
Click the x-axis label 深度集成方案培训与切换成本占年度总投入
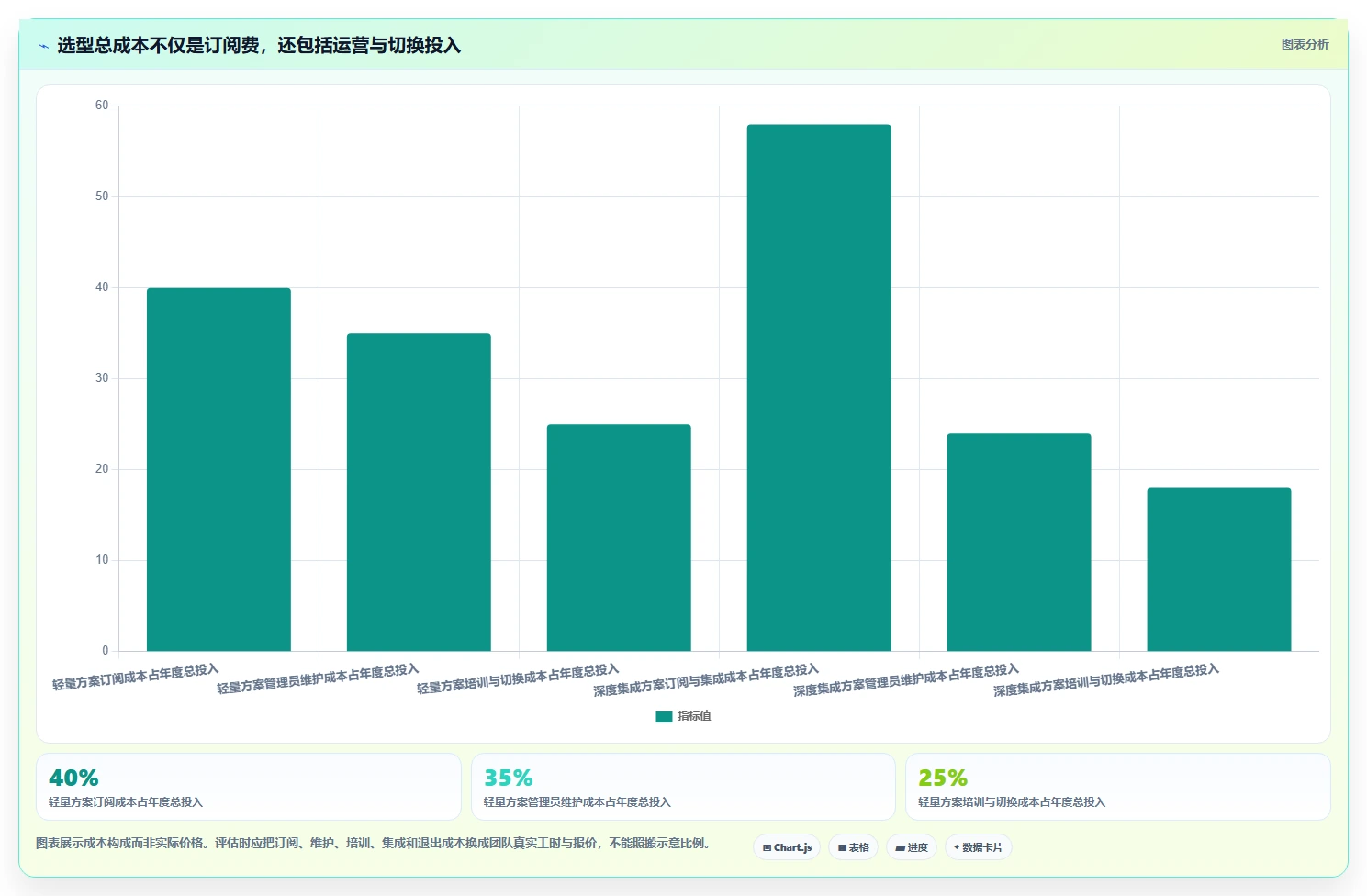point(1106,680)
